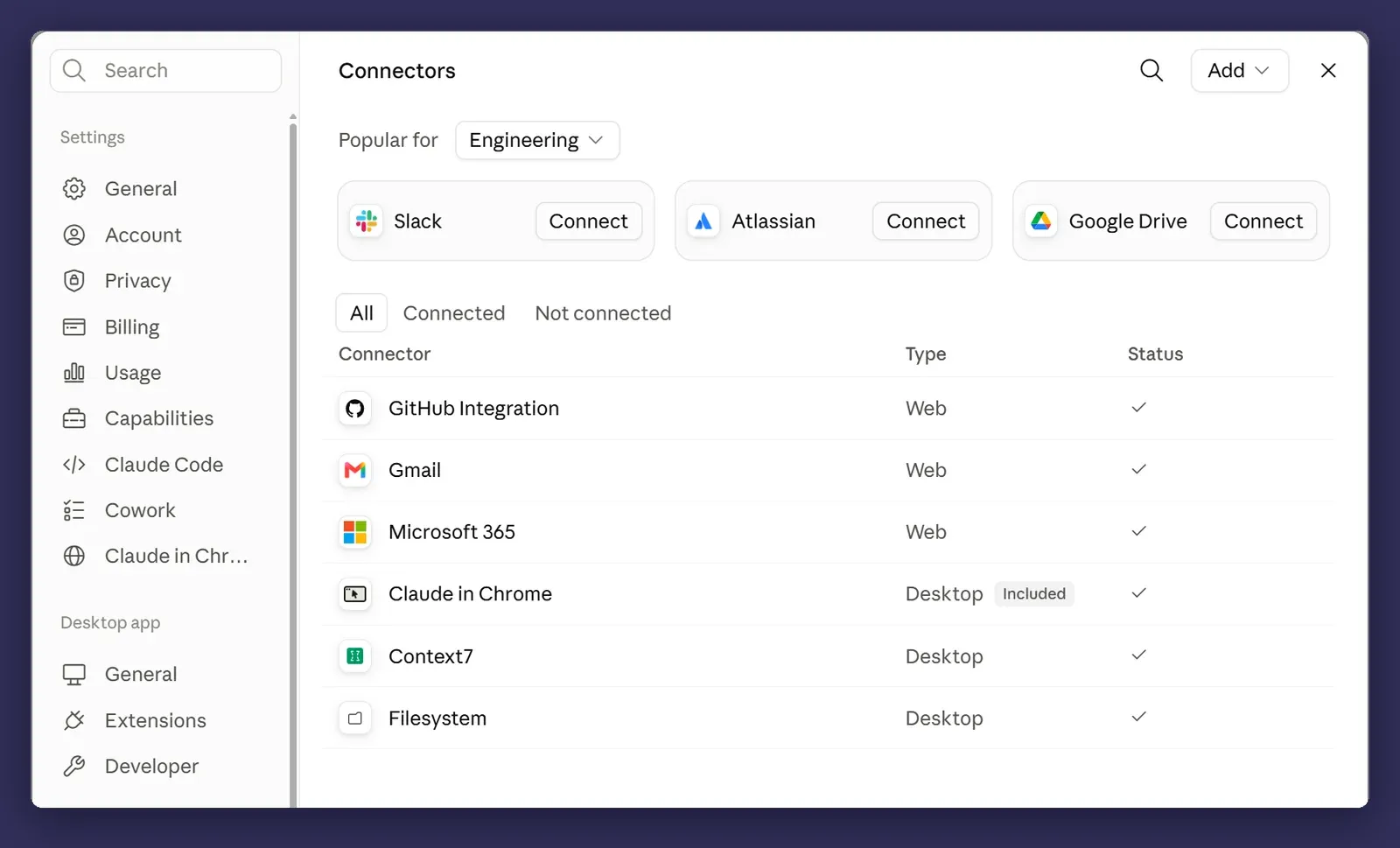Click the Gmail logo icon

pos(355,471)
